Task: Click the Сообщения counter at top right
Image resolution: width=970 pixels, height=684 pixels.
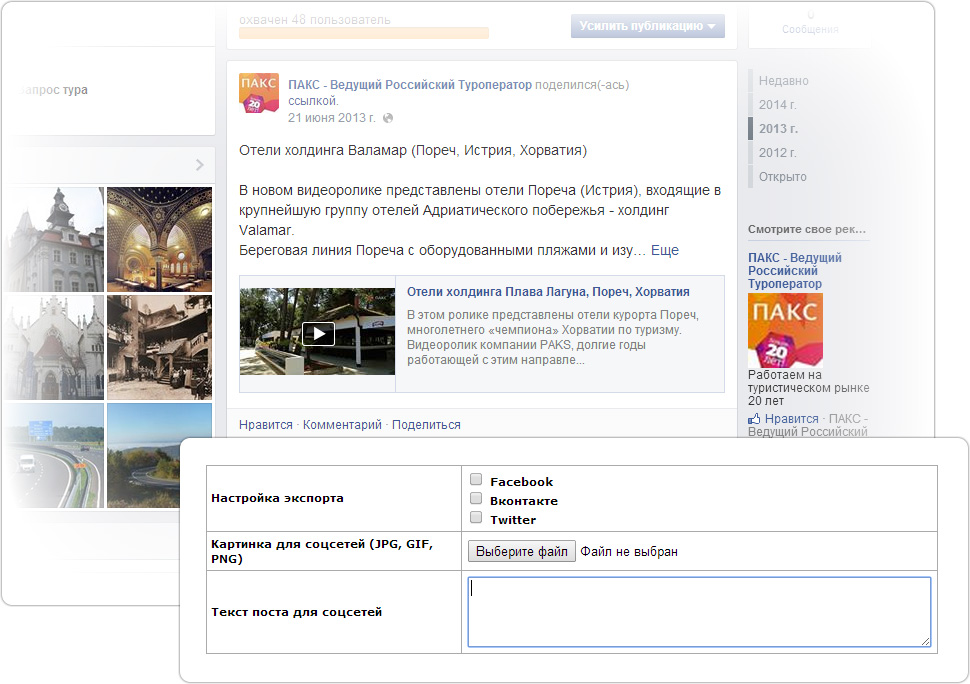Action: pos(810,24)
